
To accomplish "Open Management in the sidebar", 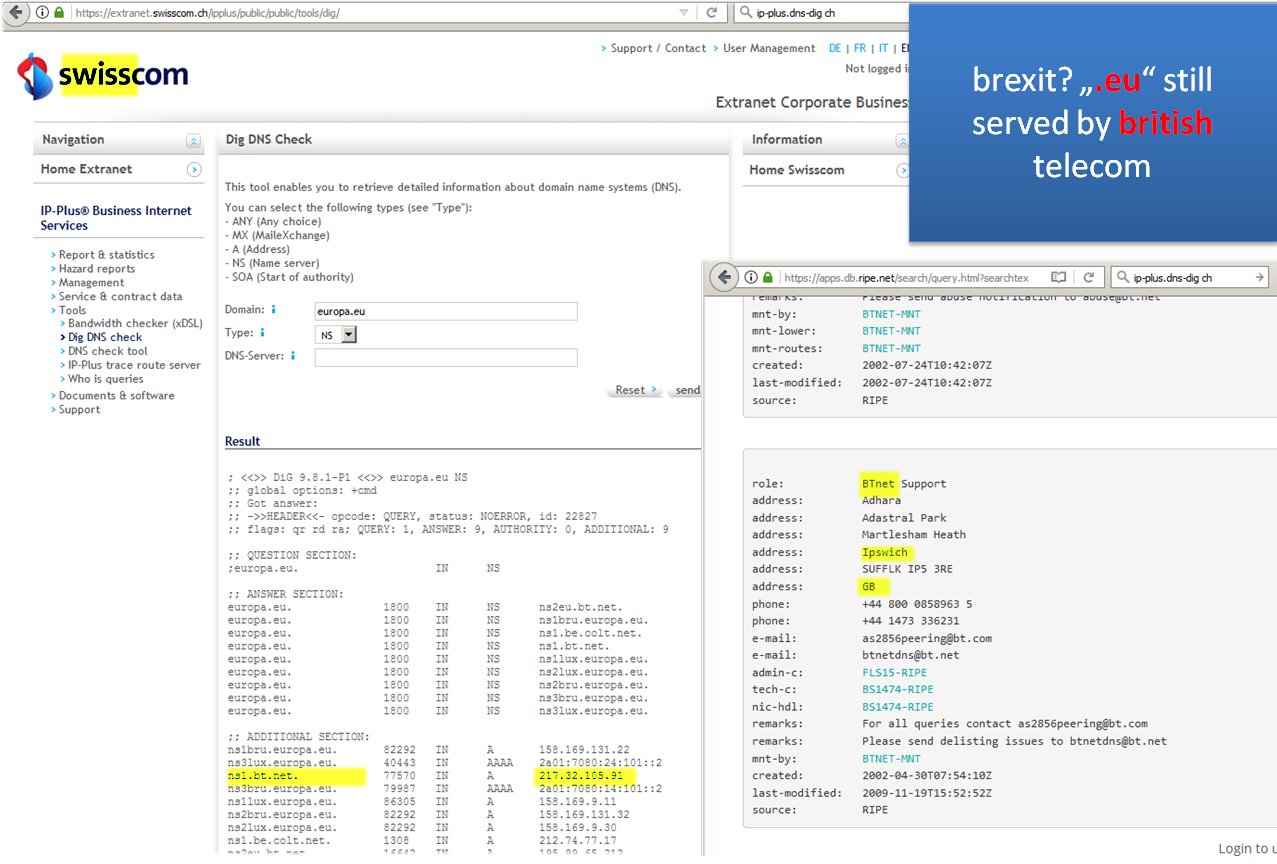I will pyautogui.click(x=92, y=282).
